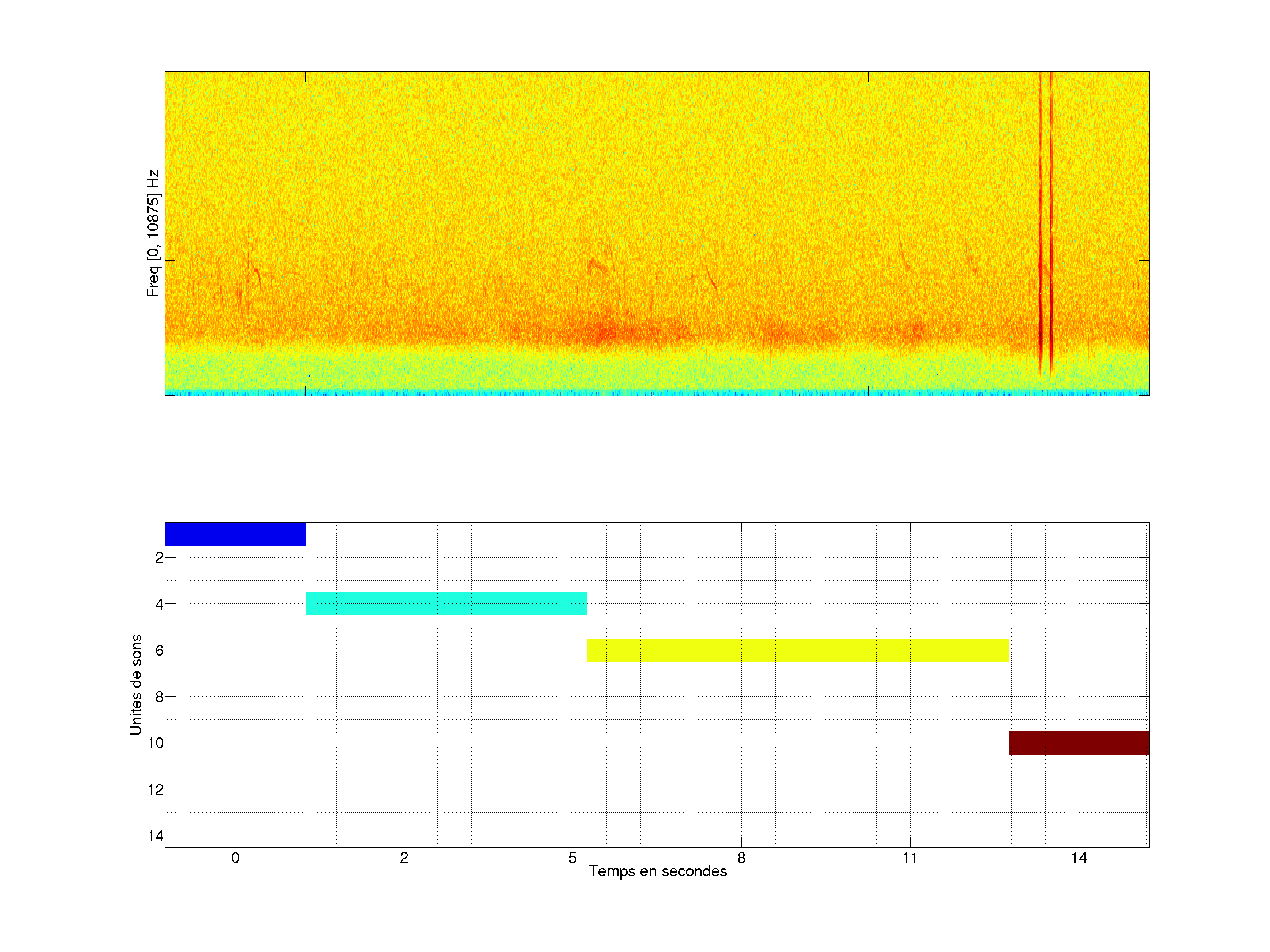Click the x-axis tick label 5
Viewport: 1270px width, 952px height.
coord(572,858)
